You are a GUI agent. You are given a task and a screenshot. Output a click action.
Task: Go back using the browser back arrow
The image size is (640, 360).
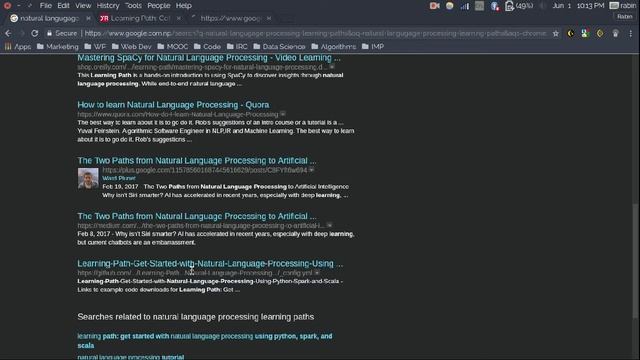point(8,33)
